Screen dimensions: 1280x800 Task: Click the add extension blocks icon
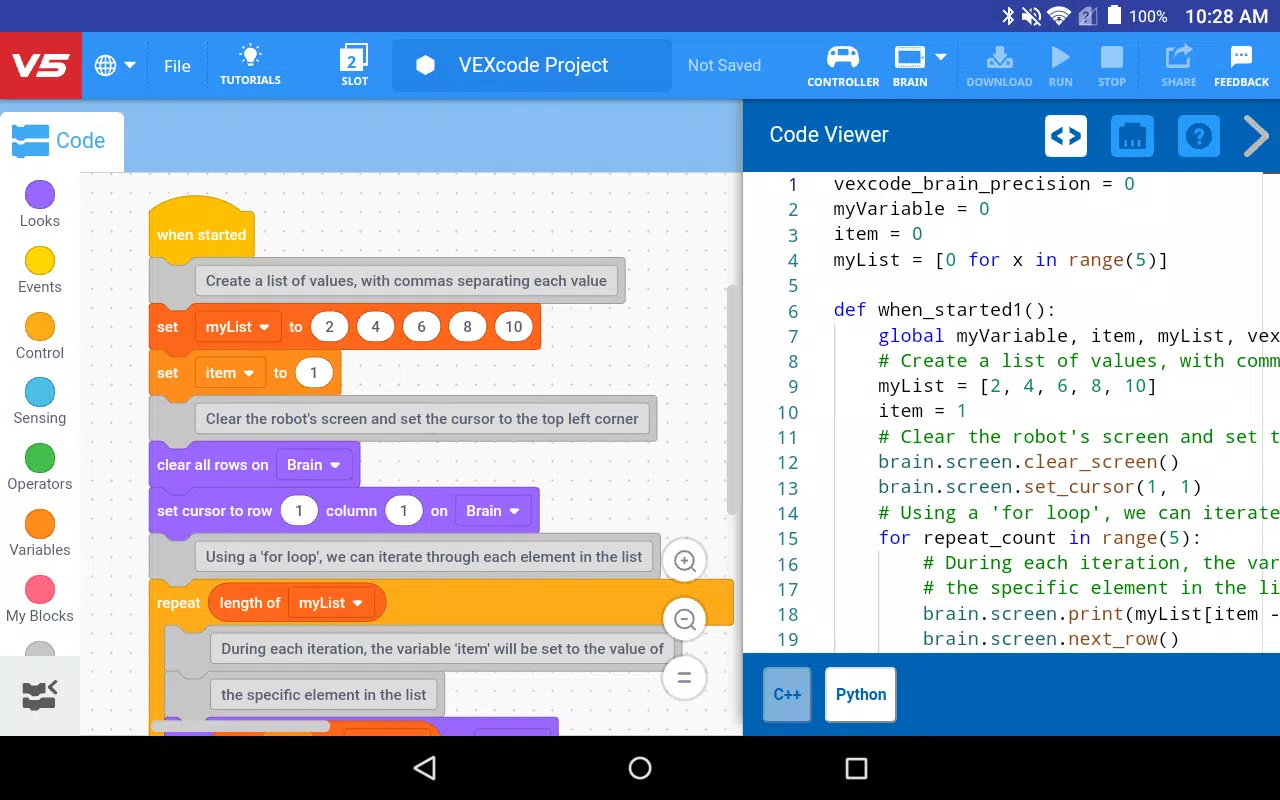(40, 695)
